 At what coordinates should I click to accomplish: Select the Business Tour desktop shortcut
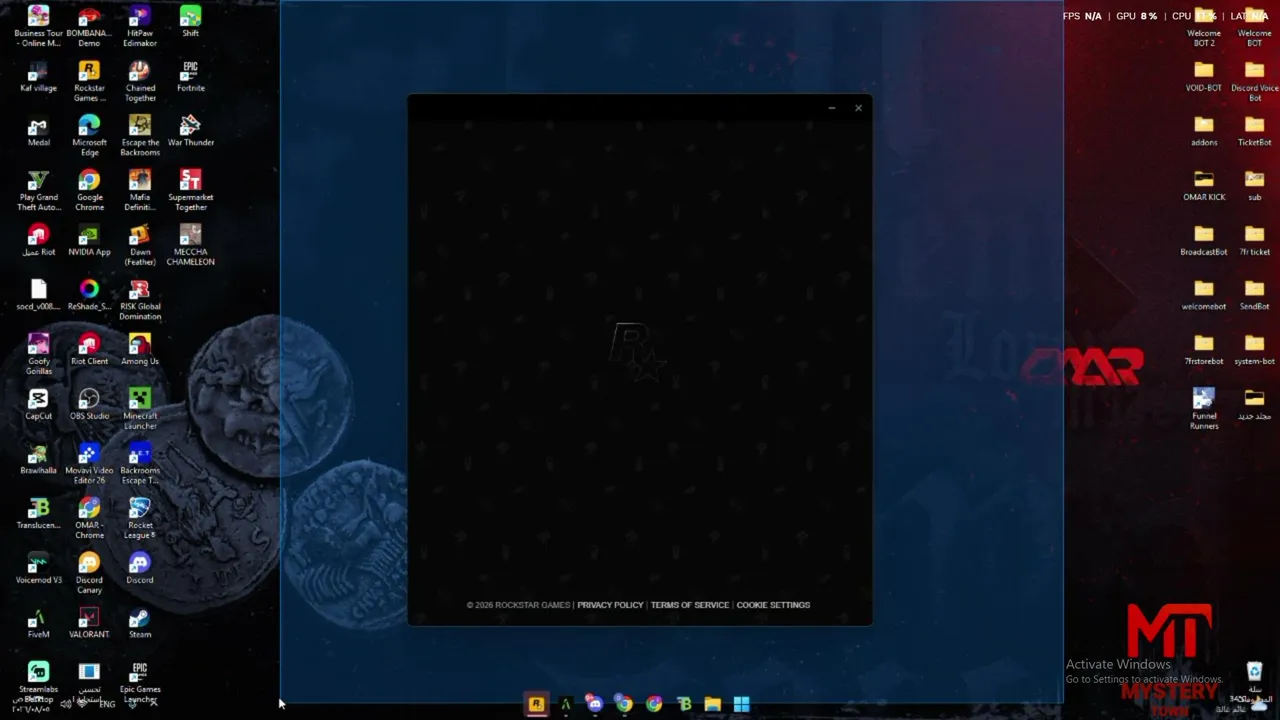(38, 26)
